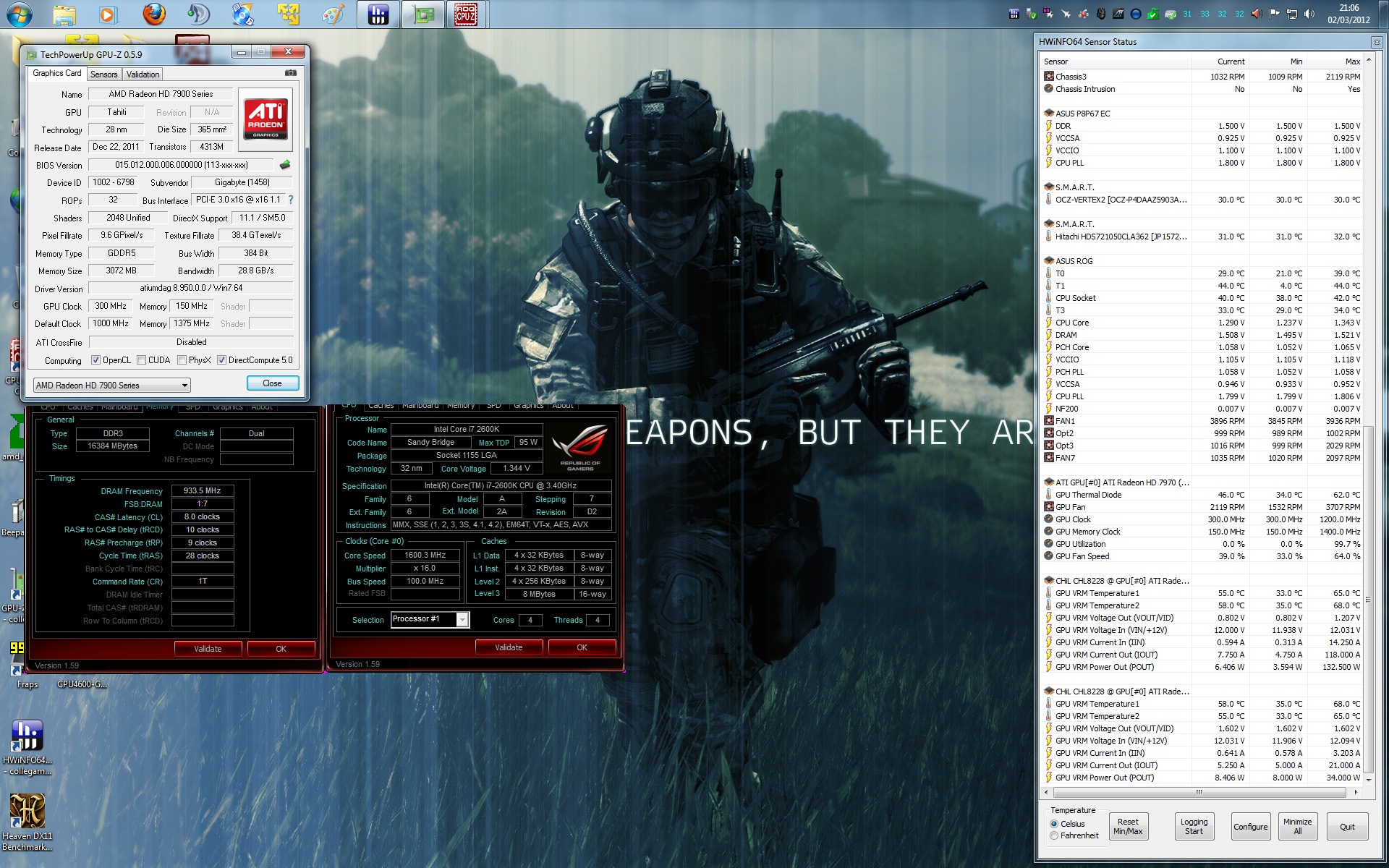Viewport: 1389px width, 868px height.
Task: Select the HWiNFO taskbar button
Action: point(378,14)
